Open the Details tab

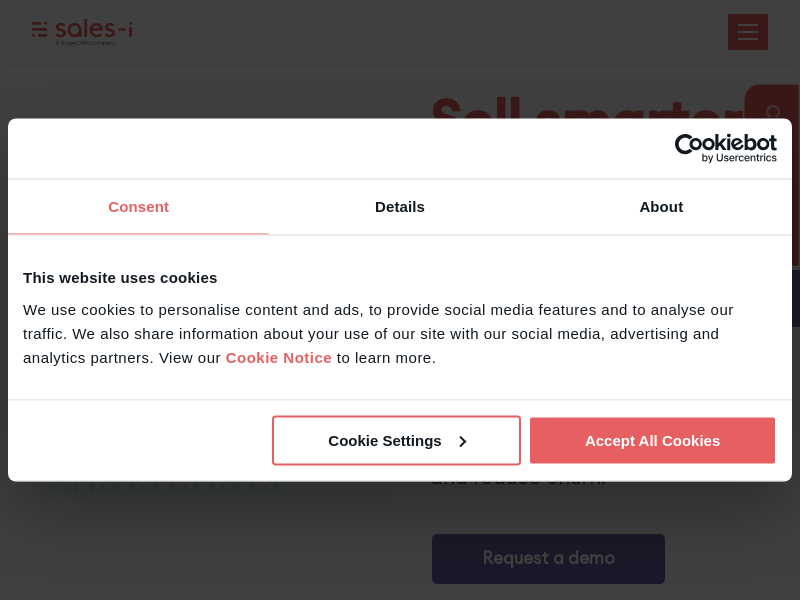pyautogui.click(x=400, y=207)
